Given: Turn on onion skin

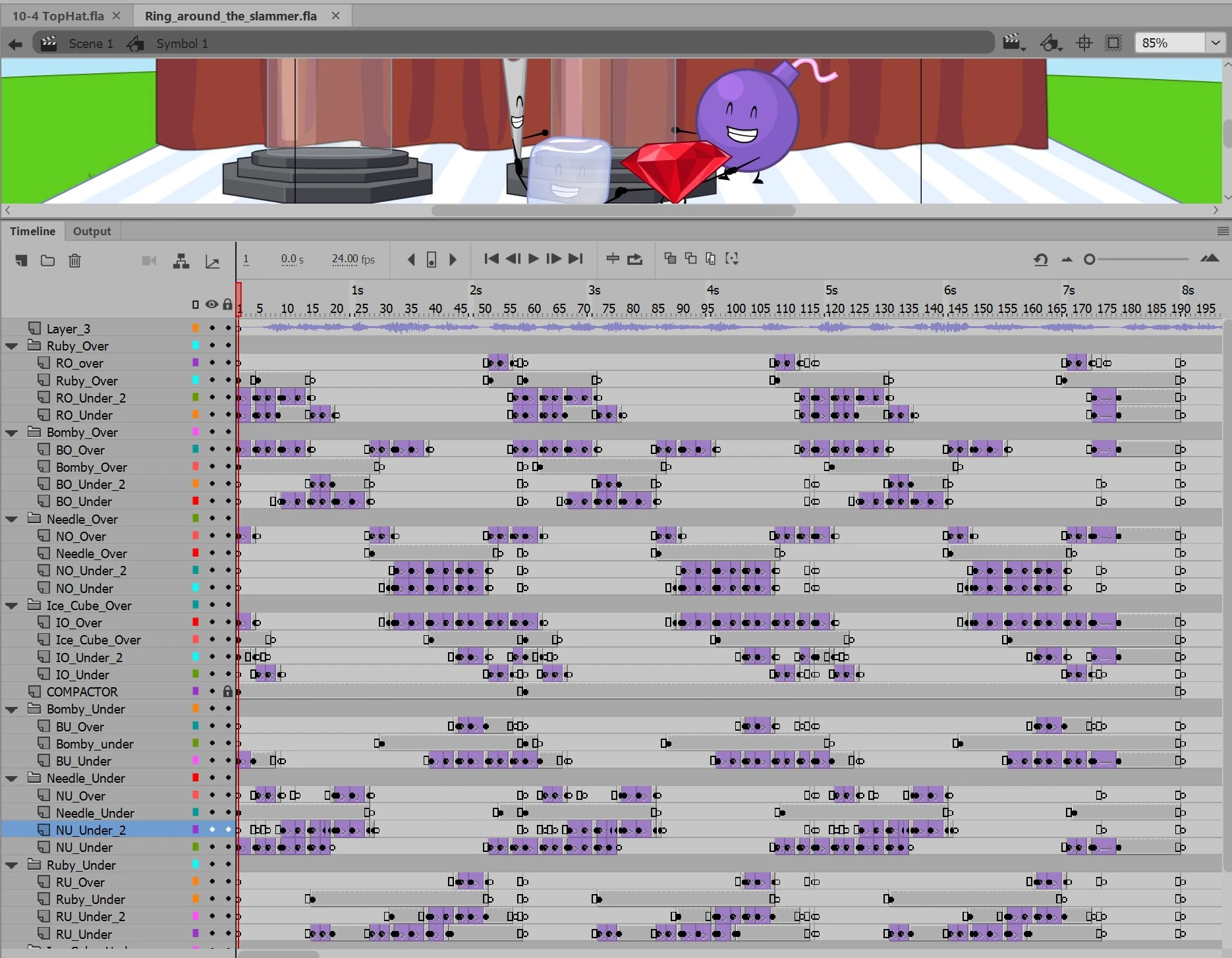Looking at the screenshot, I should 670,258.
